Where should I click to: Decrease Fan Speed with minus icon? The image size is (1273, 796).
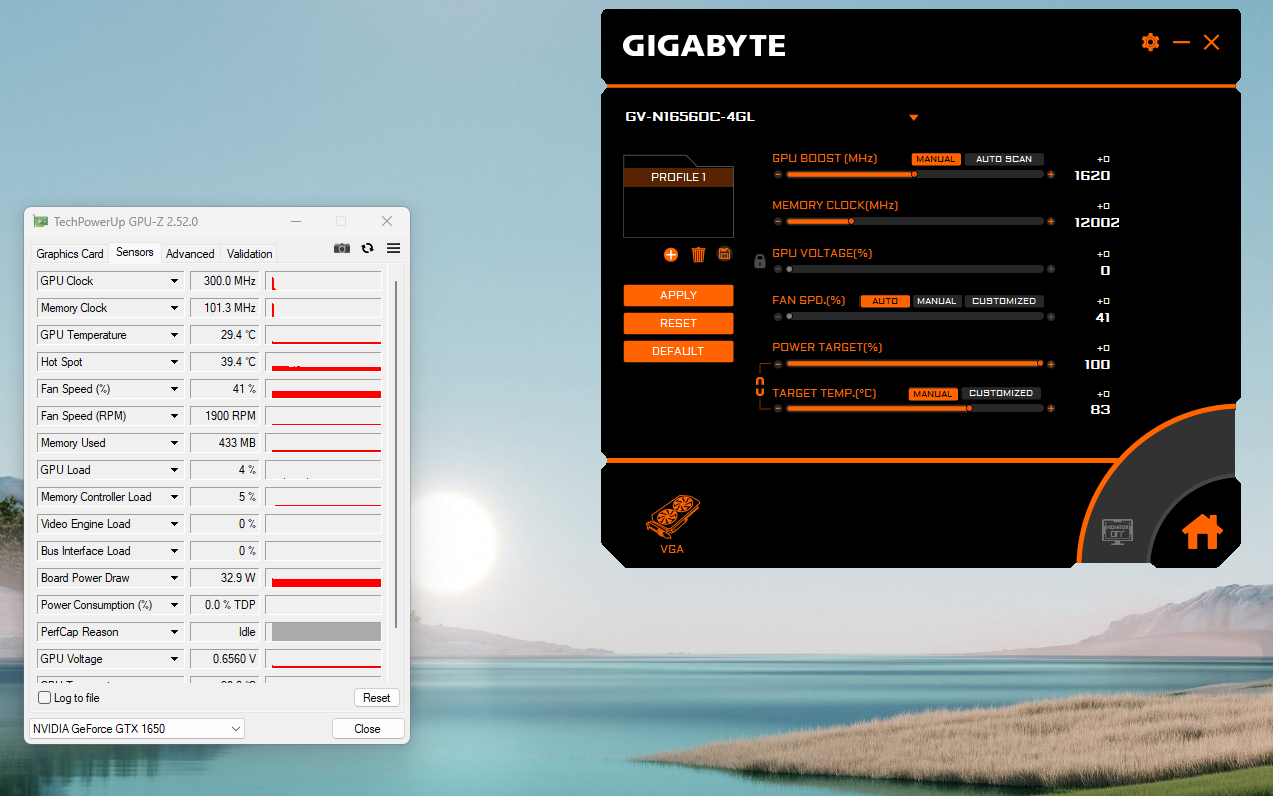(778, 316)
